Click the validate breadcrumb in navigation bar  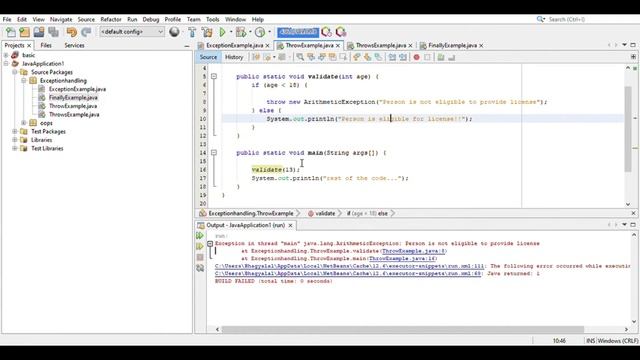325,213
